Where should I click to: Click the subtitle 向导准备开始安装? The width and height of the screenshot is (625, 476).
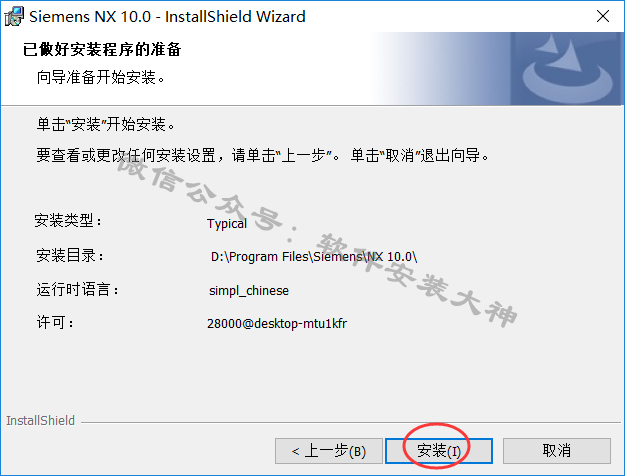click(x=100, y=77)
